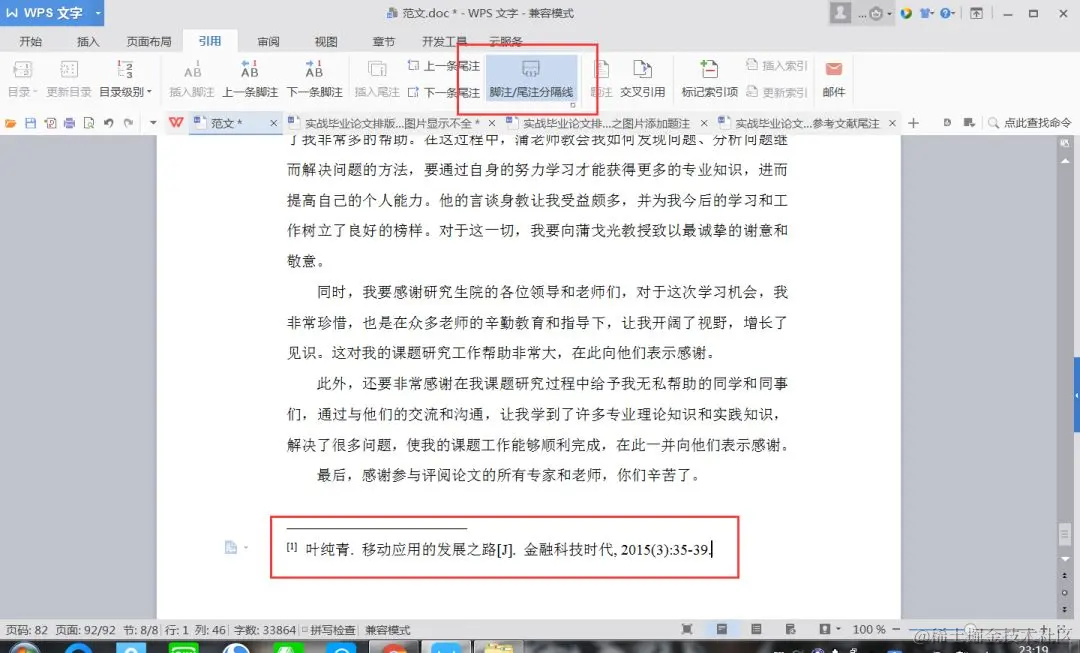Click the endnote marker icon beside the reference
1080x653 pixels.
(231, 548)
